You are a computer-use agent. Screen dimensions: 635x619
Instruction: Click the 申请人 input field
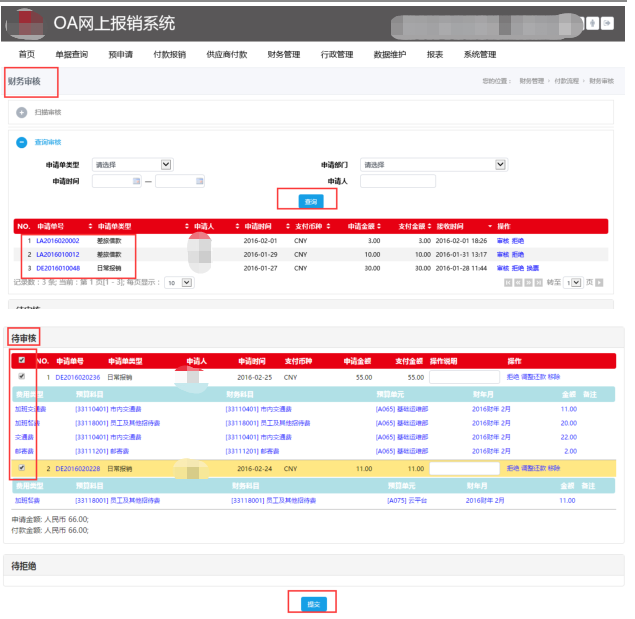(x=397, y=182)
